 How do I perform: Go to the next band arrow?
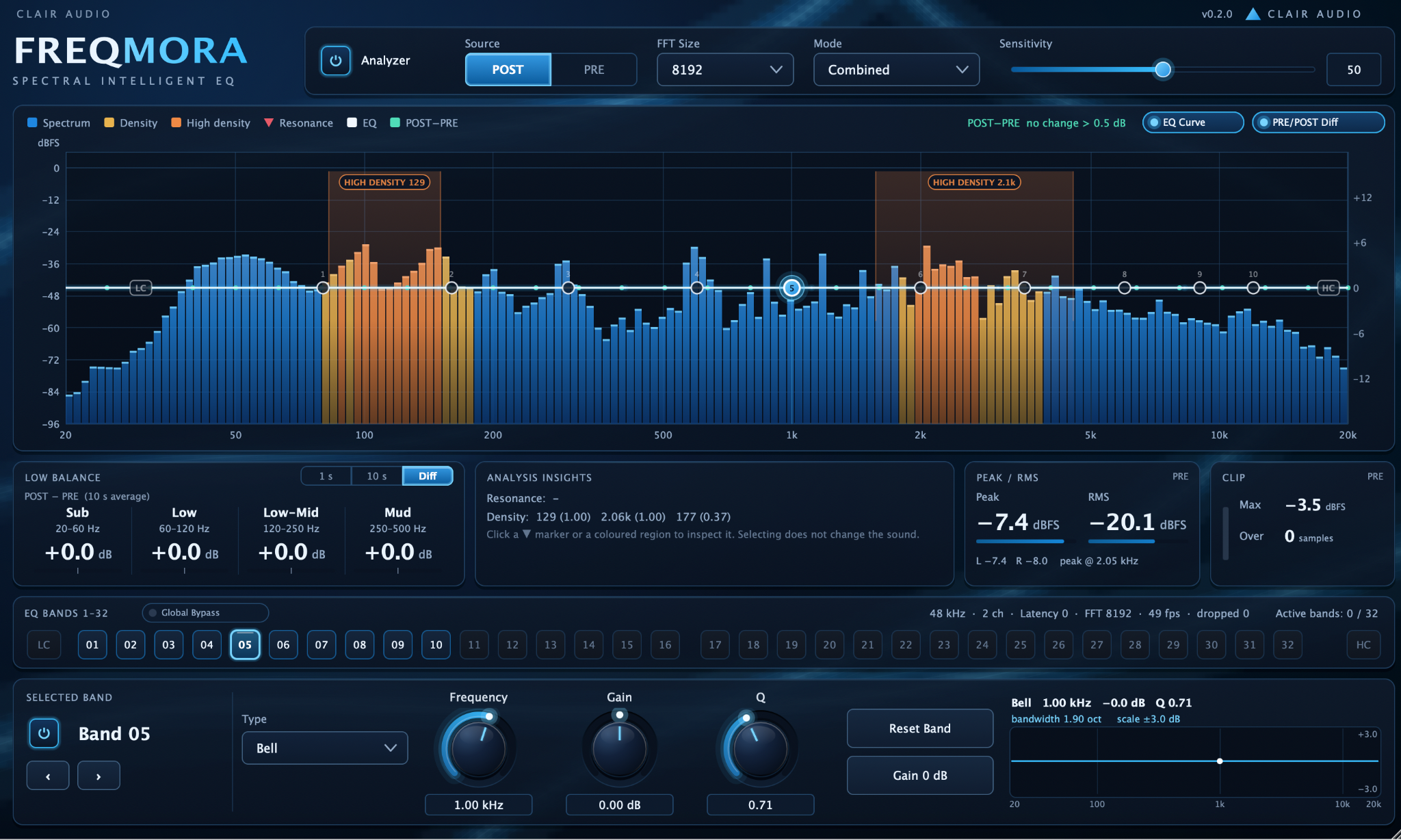pyautogui.click(x=99, y=776)
